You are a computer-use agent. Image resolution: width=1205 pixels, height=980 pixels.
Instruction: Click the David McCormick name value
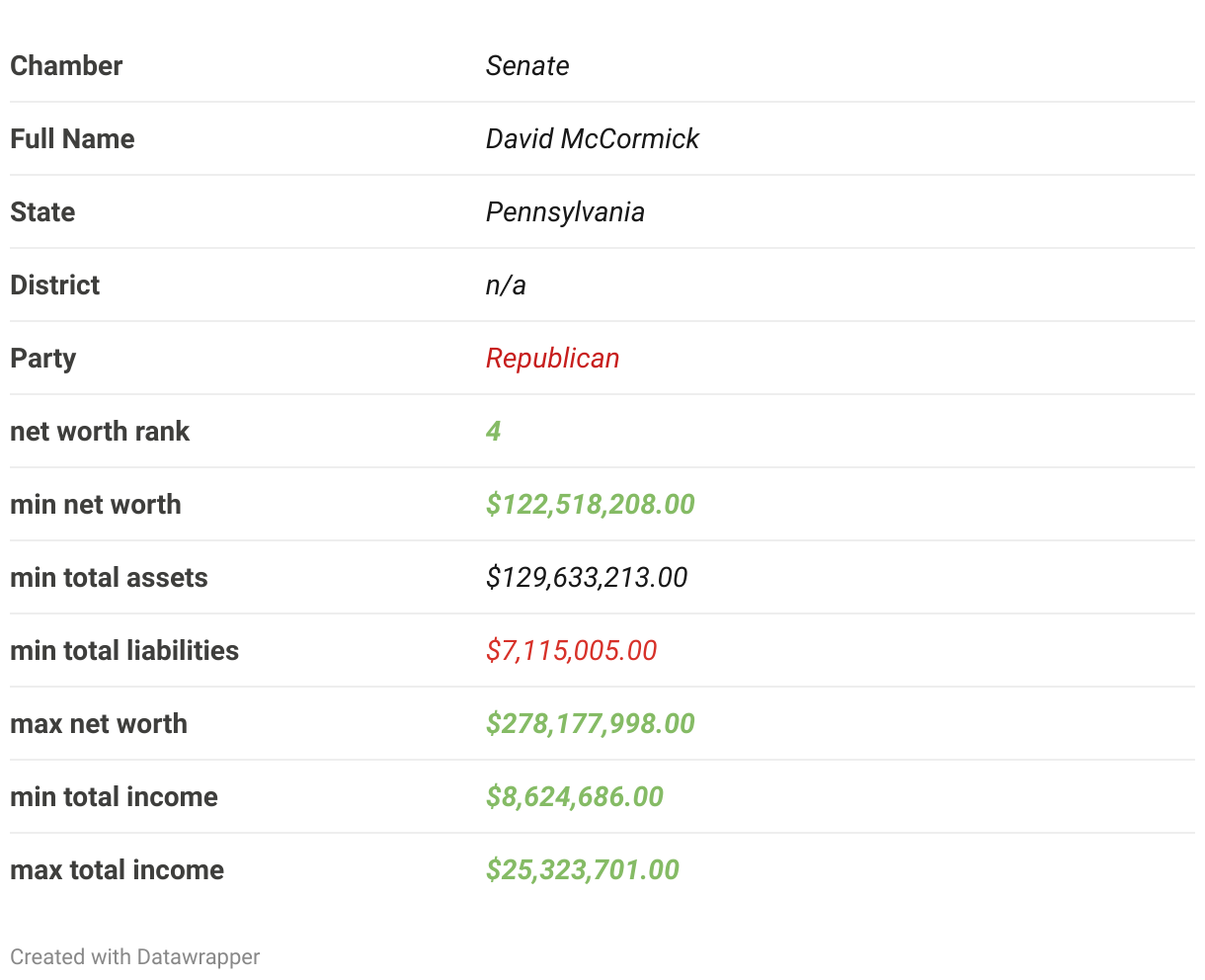[593, 138]
